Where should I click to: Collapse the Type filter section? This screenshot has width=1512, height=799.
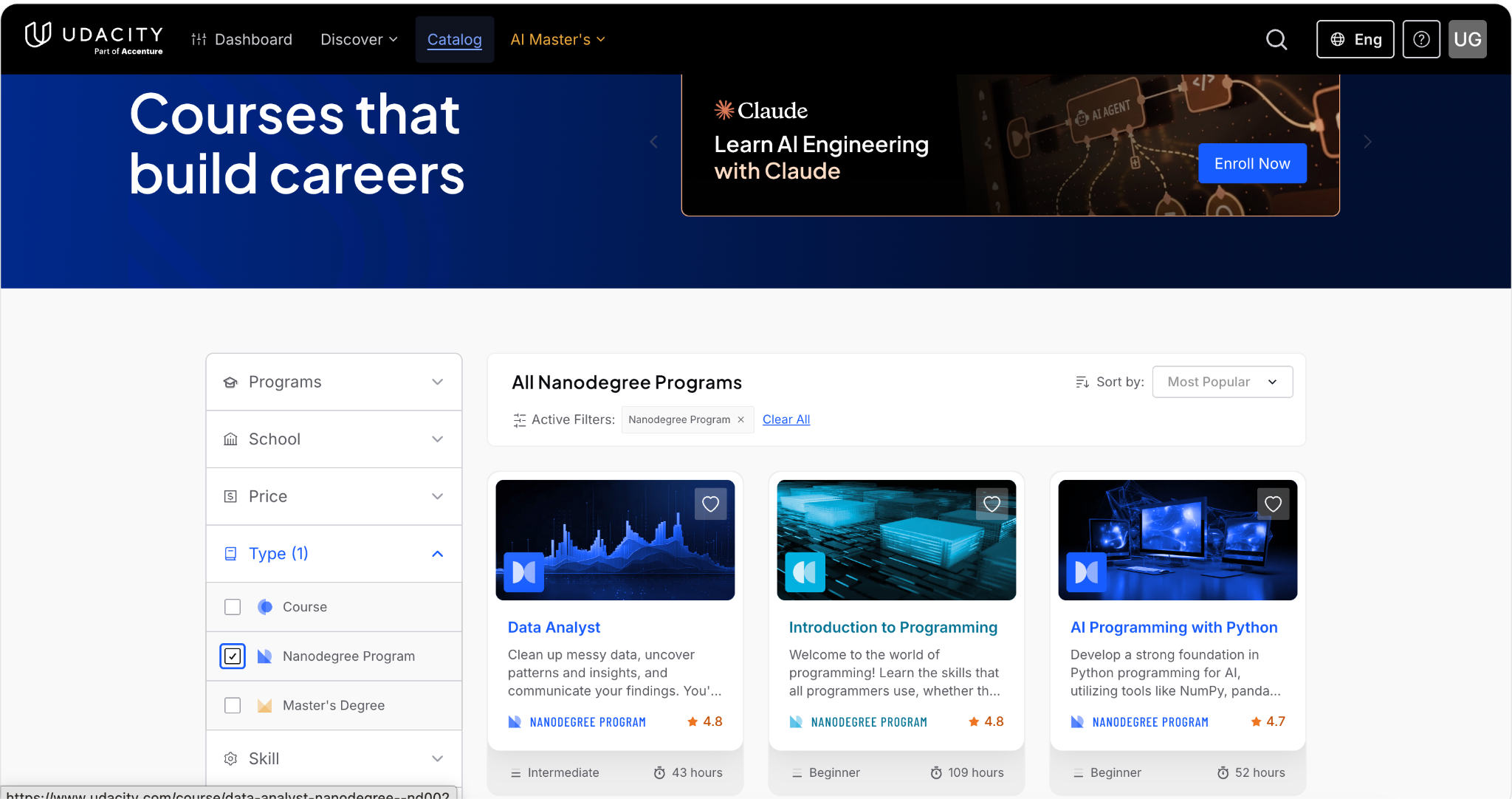[334, 554]
